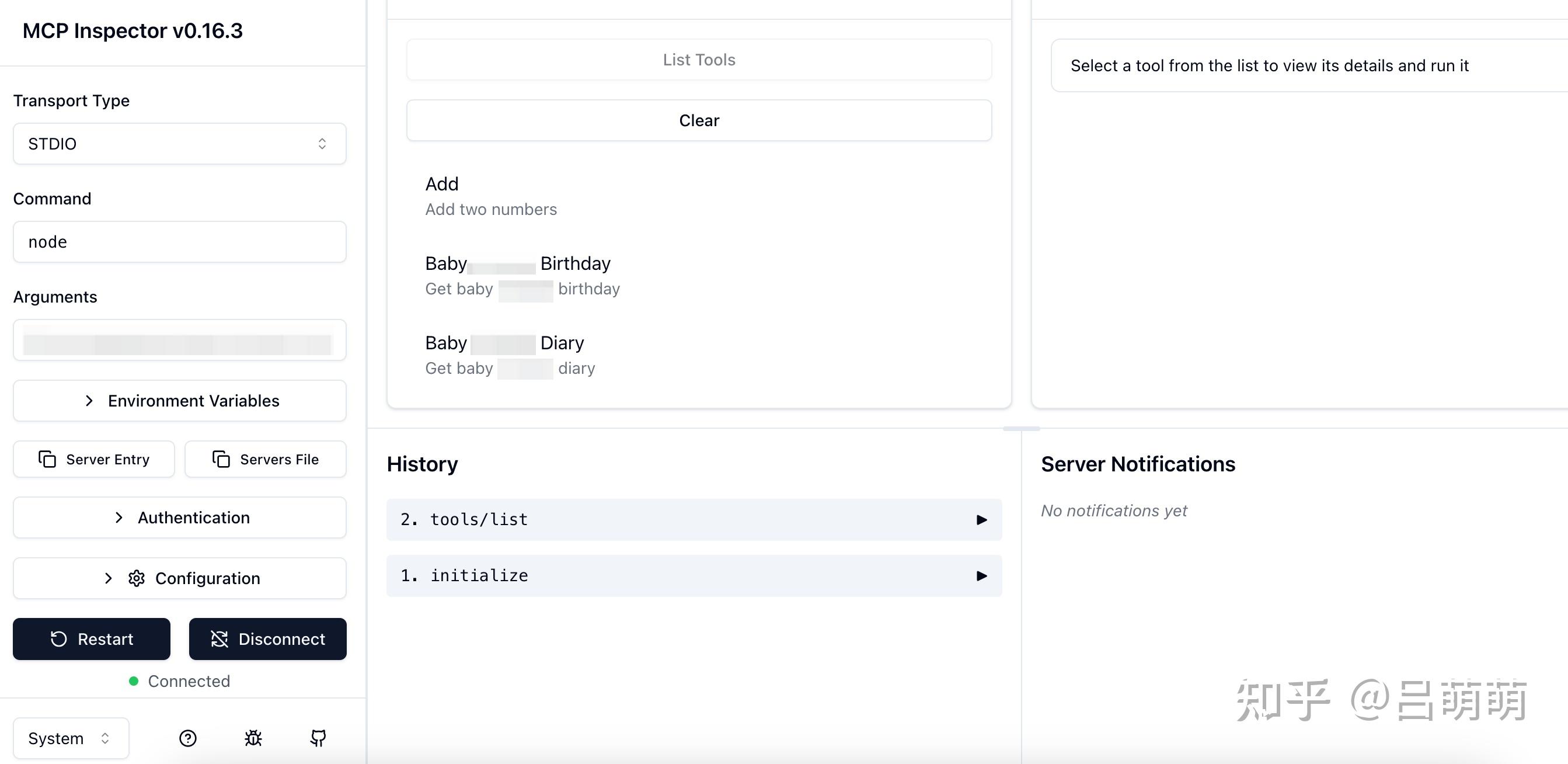
Task: Select the Baby Diary tool
Action: [x=699, y=355]
